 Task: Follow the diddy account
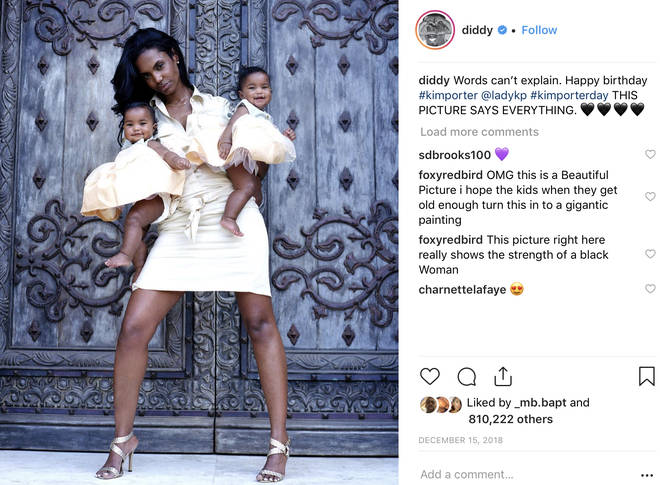coord(539,30)
